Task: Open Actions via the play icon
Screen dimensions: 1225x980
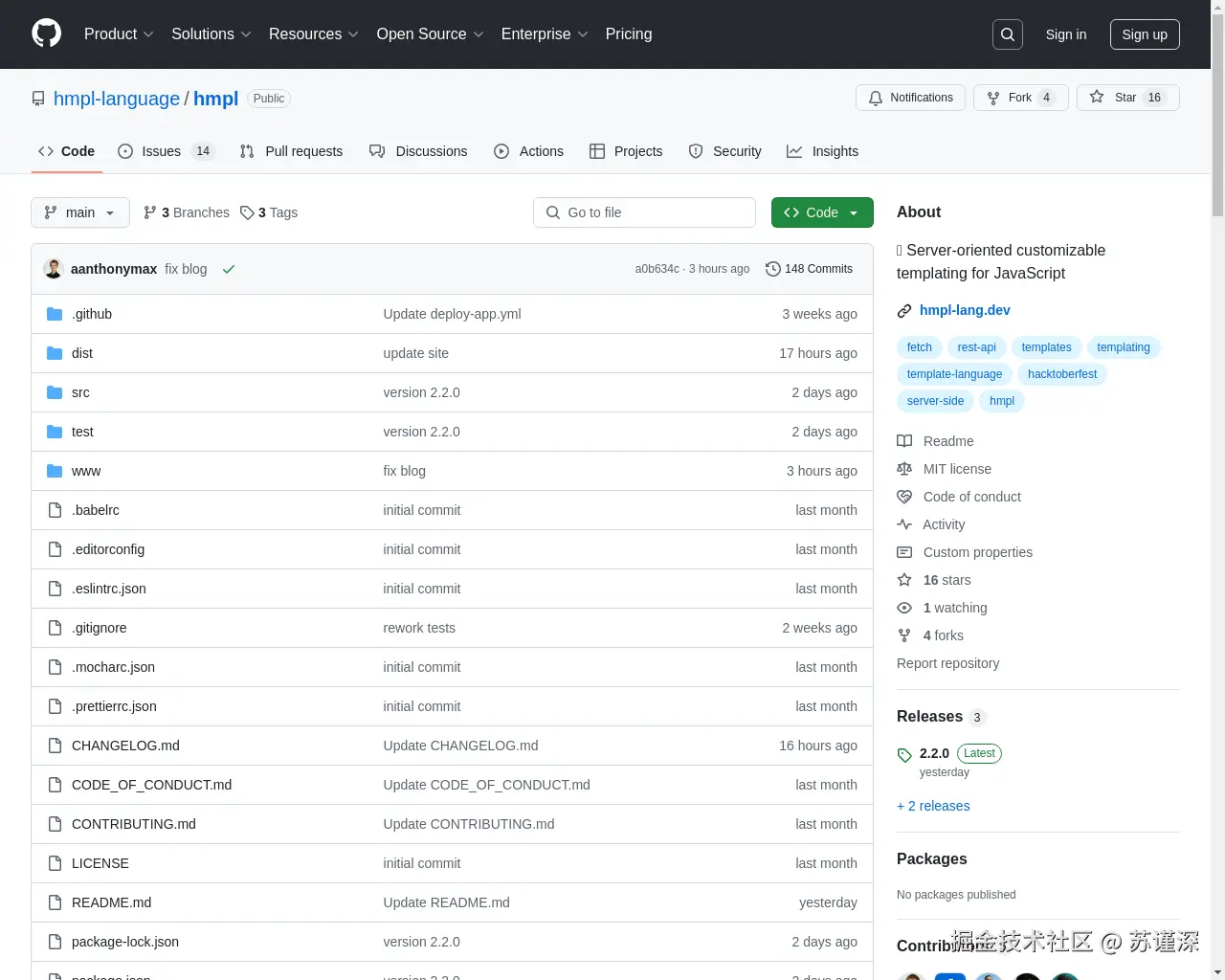Action: click(x=501, y=151)
